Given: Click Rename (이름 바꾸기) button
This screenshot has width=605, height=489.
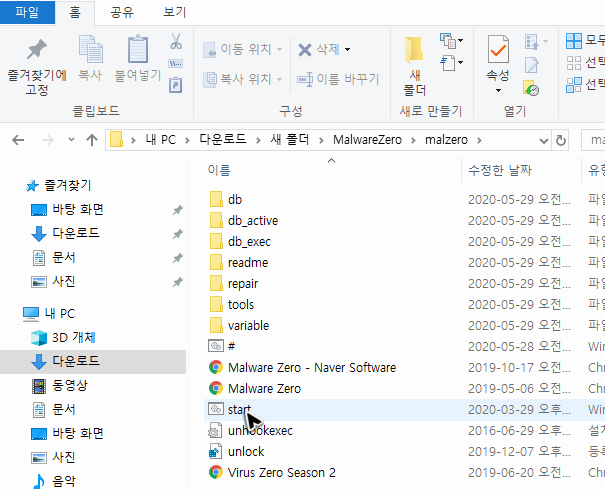Looking at the screenshot, I should (338, 79).
